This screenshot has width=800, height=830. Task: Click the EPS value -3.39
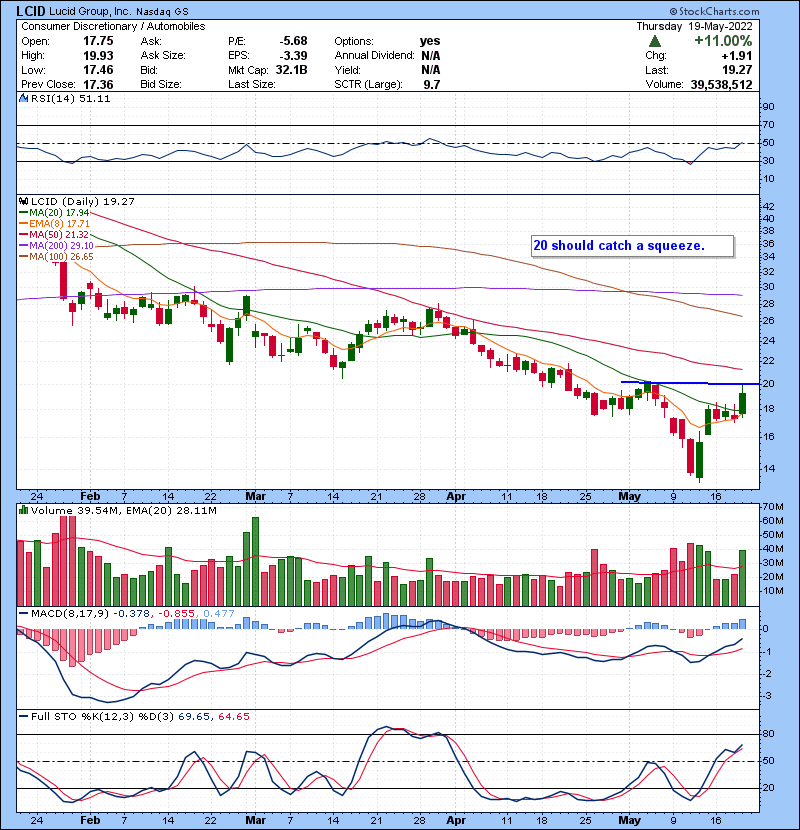(293, 56)
